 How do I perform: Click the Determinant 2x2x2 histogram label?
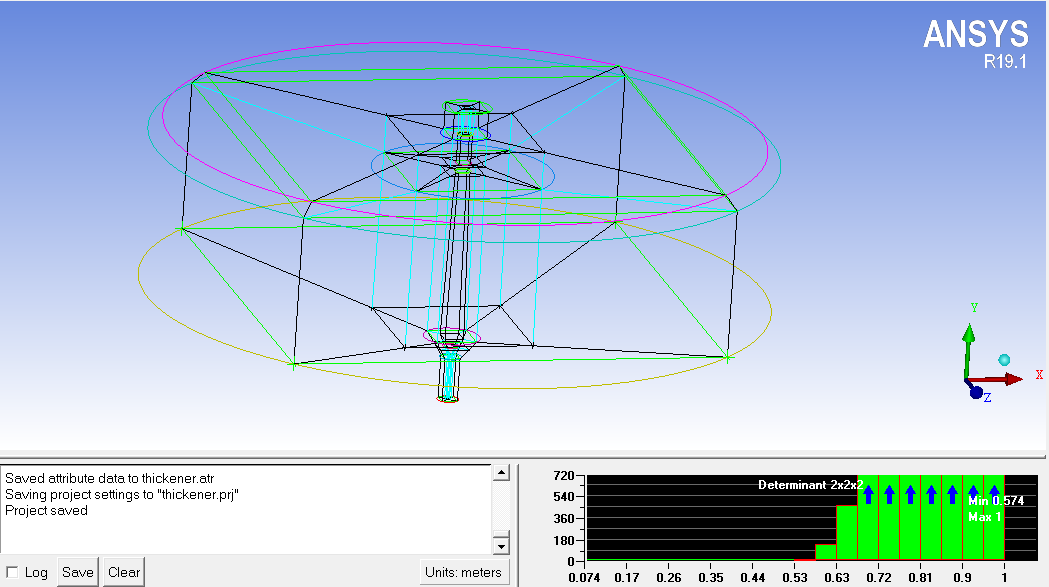click(810, 485)
